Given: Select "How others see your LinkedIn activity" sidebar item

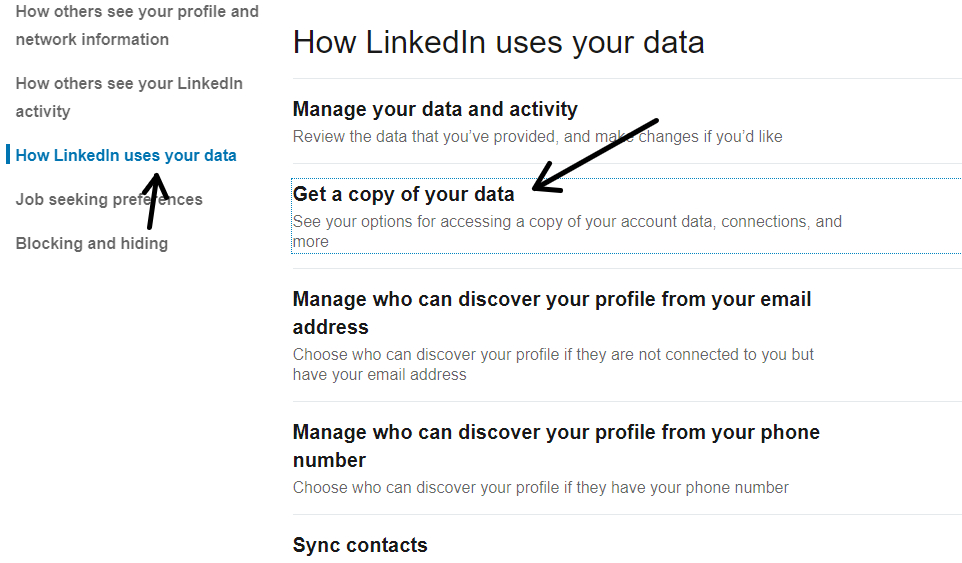Looking at the screenshot, I should point(129,97).
